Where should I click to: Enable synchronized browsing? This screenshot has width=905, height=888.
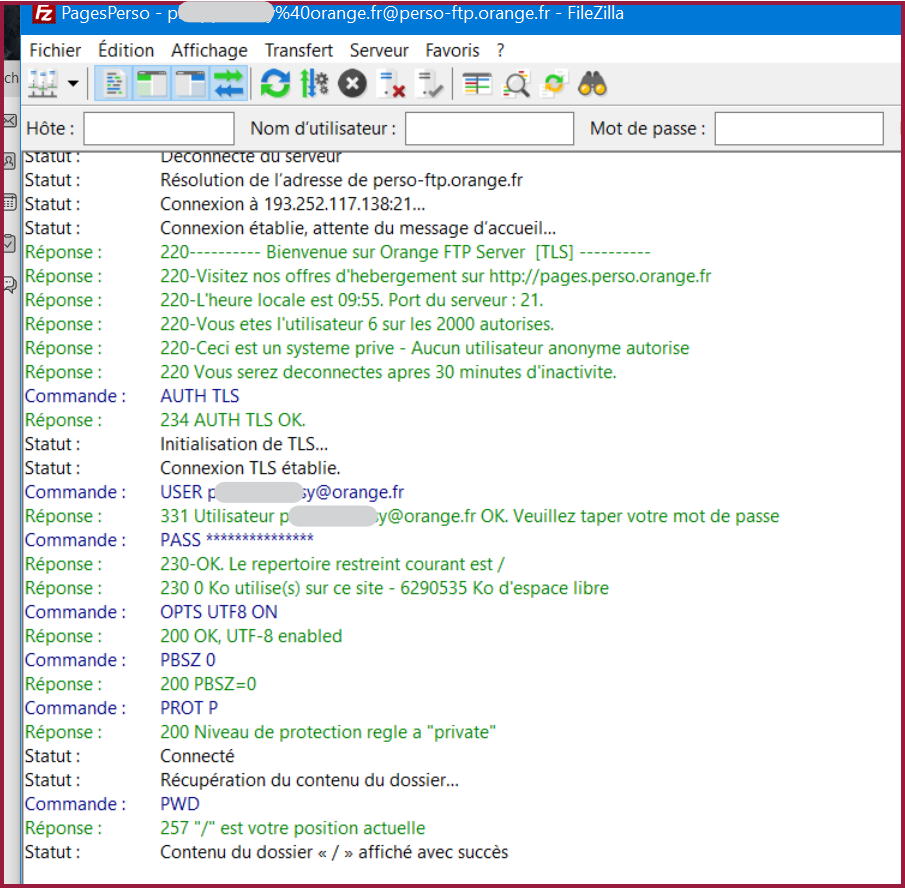tap(554, 85)
